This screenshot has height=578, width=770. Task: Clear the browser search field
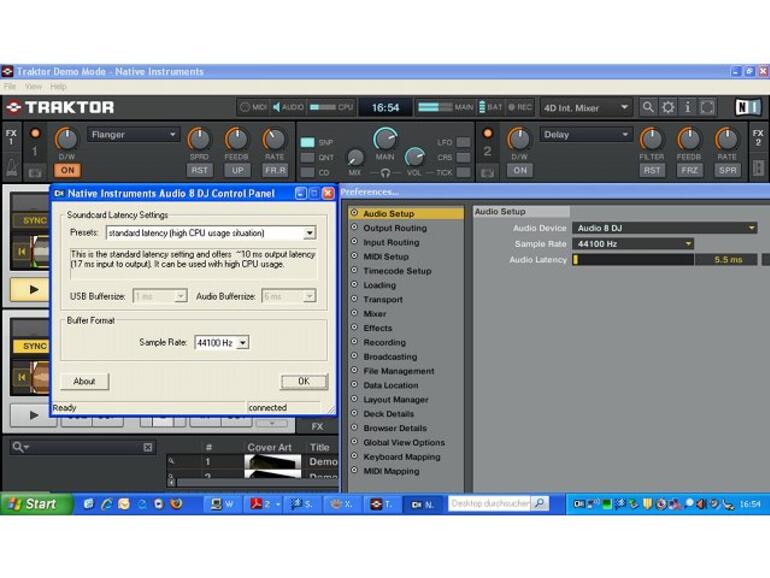pos(148,447)
